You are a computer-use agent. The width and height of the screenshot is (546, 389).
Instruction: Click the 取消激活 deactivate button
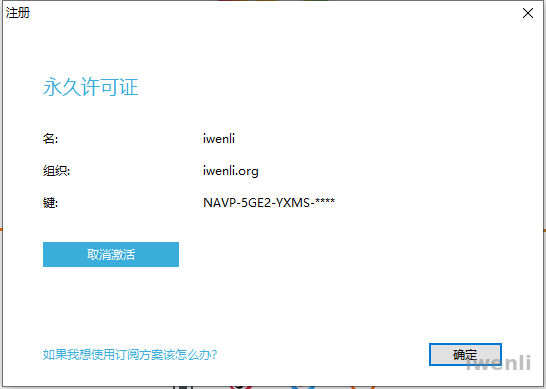[111, 255]
